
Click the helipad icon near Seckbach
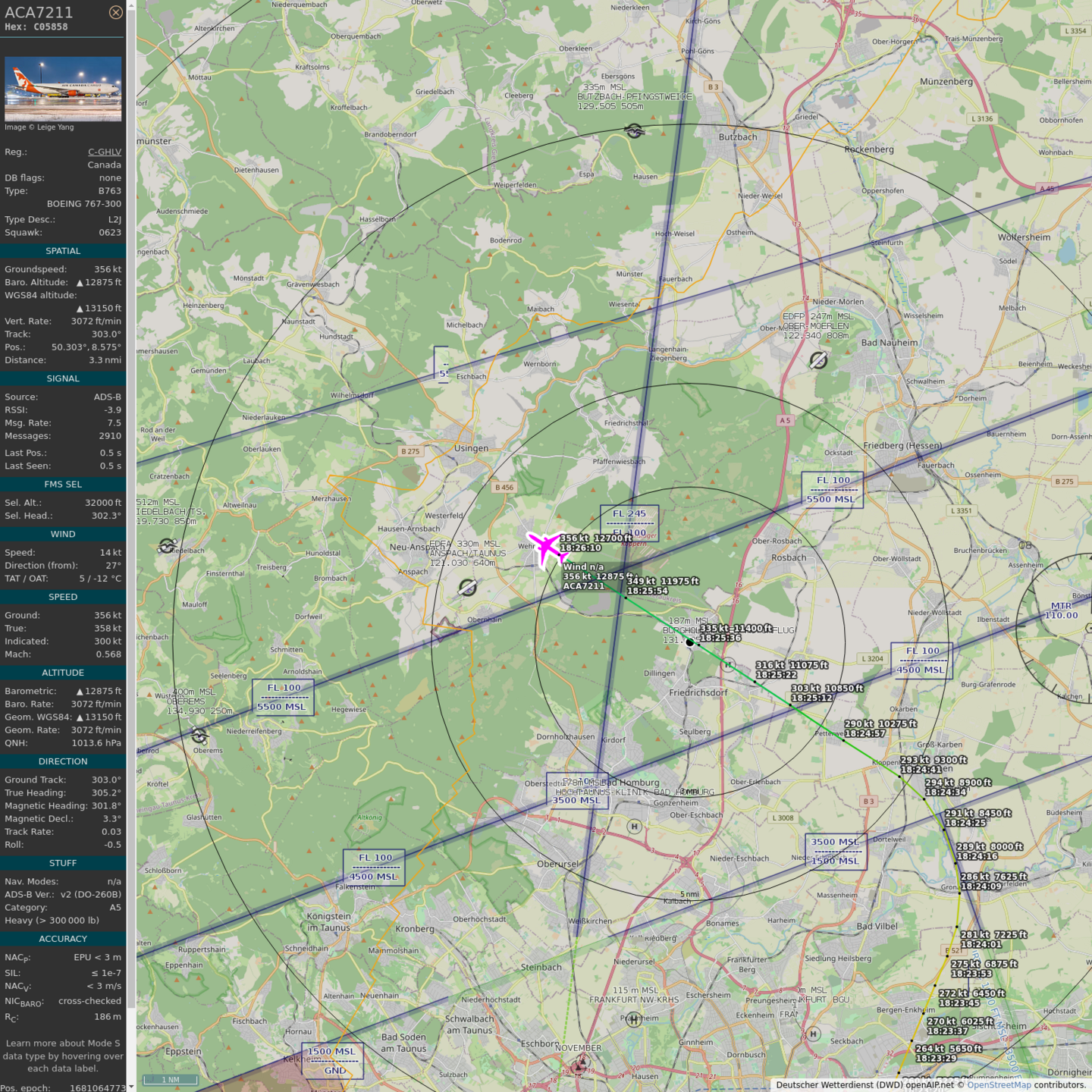[x=813, y=1034]
